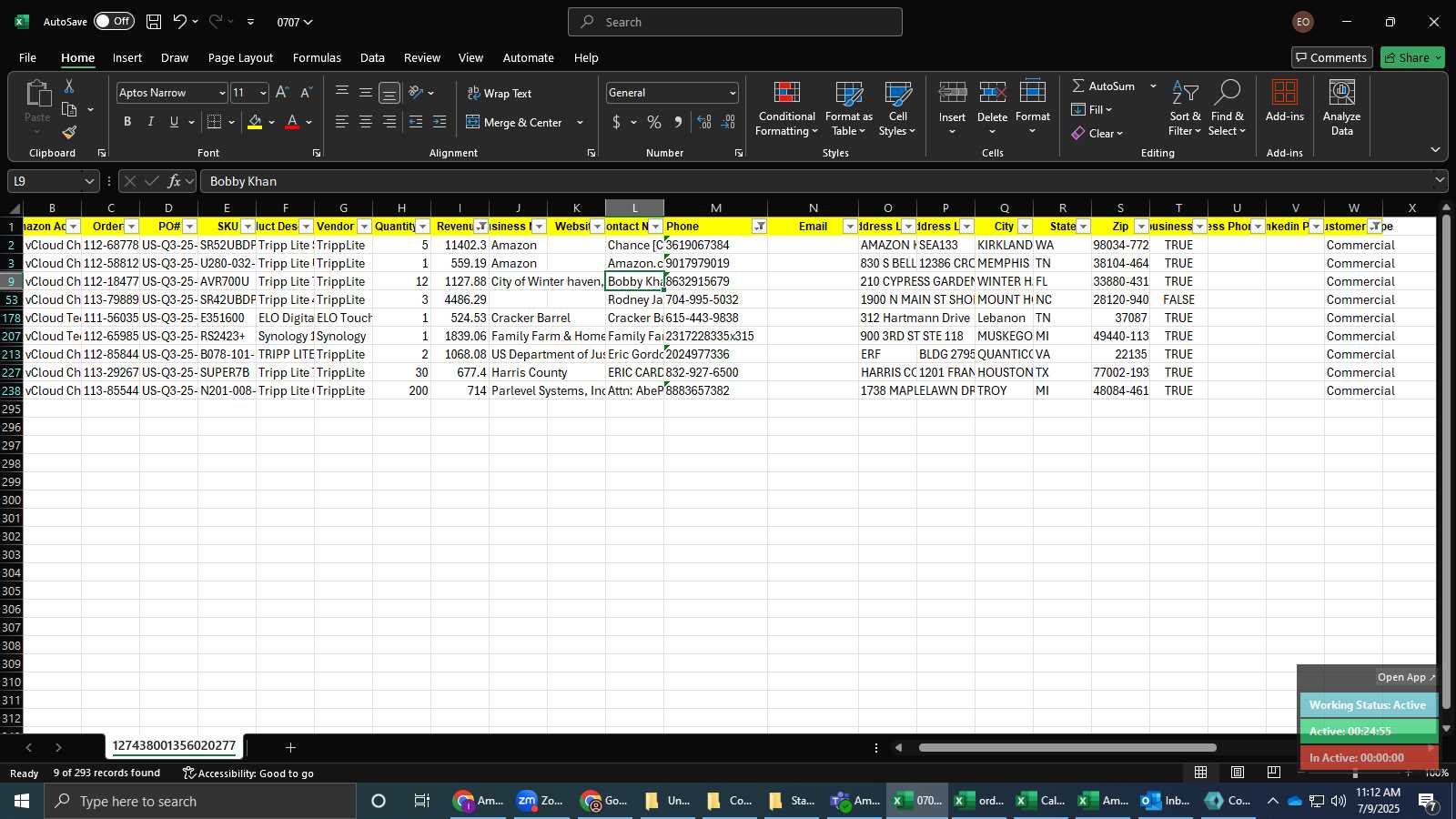The width and height of the screenshot is (1456, 819).
Task: Click the Comments button
Action: pos(1331,57)
